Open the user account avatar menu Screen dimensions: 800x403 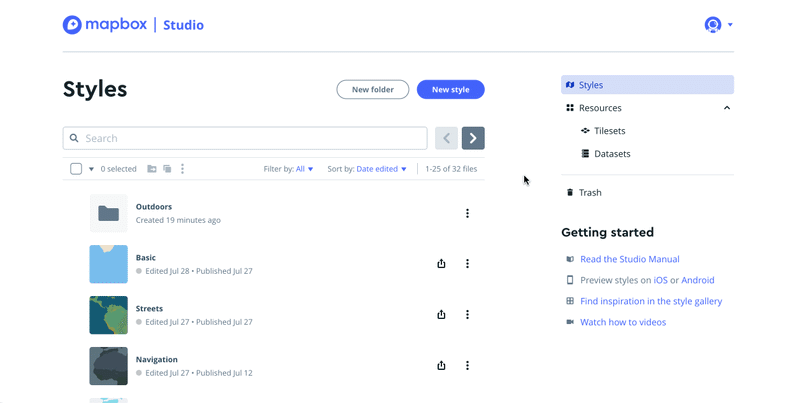point(718,24)
